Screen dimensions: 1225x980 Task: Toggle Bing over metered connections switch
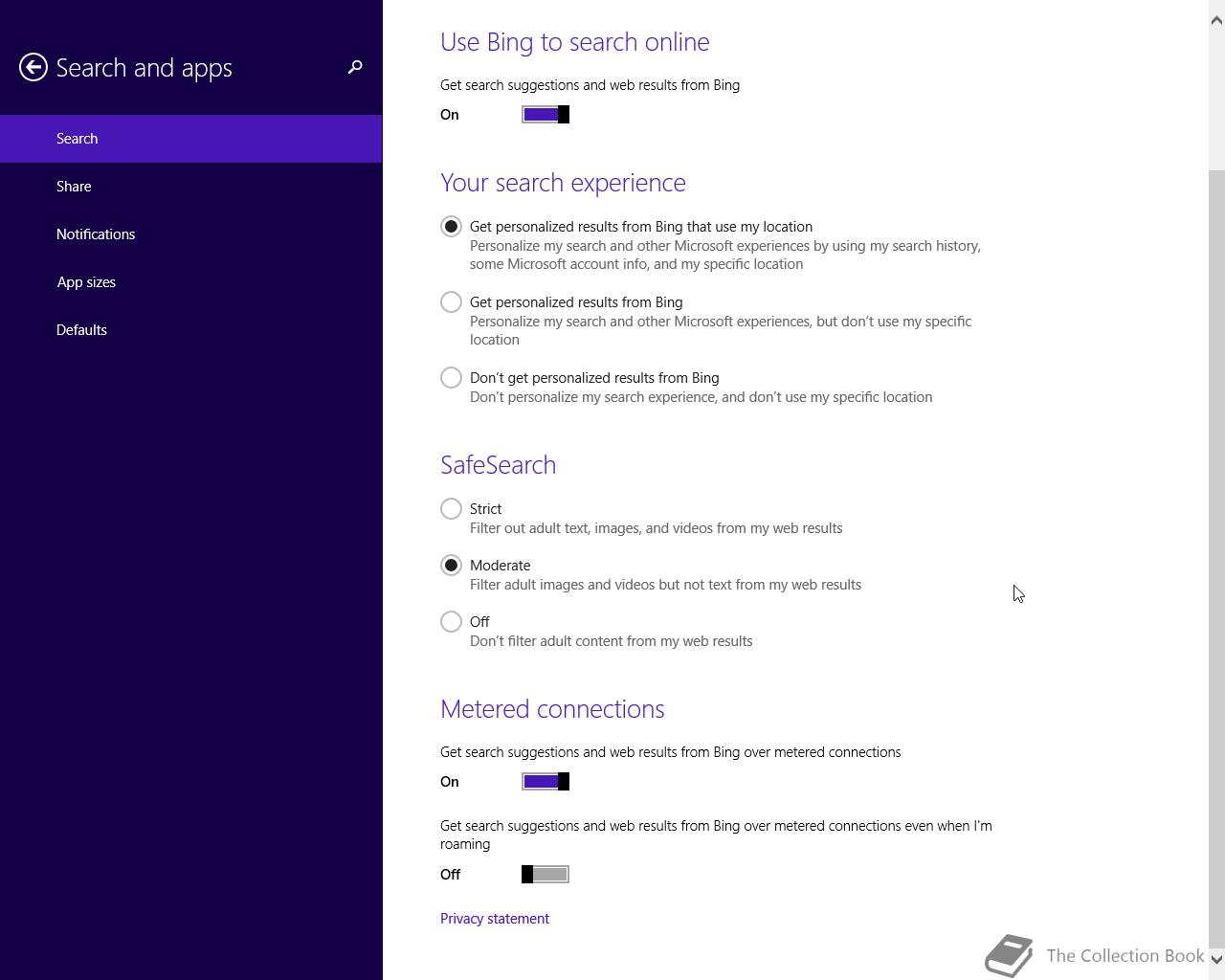(x=546, y=782)
